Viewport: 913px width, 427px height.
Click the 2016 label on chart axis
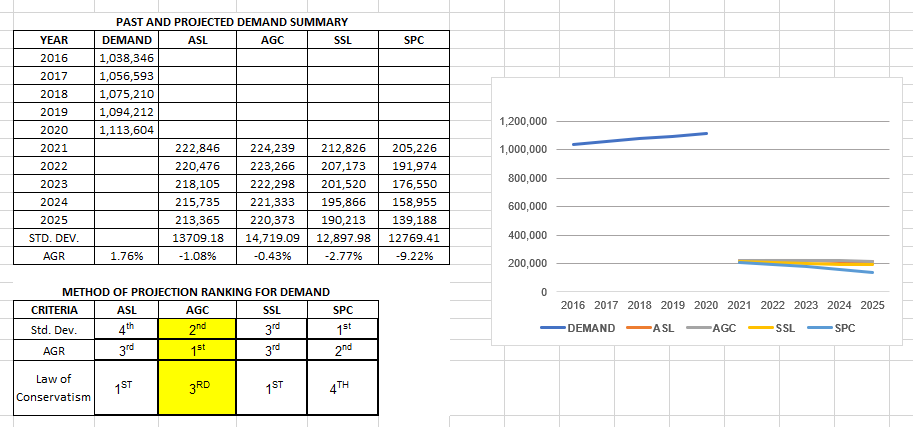coord(571,305)
